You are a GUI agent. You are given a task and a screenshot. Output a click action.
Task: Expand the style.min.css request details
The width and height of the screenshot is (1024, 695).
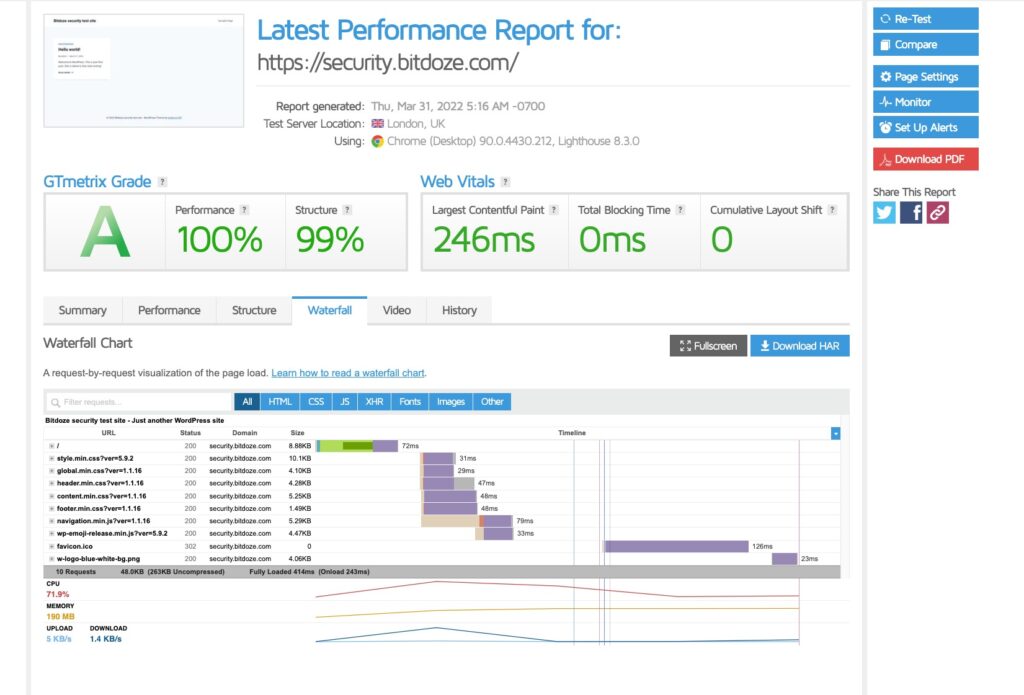pos(52,459)
